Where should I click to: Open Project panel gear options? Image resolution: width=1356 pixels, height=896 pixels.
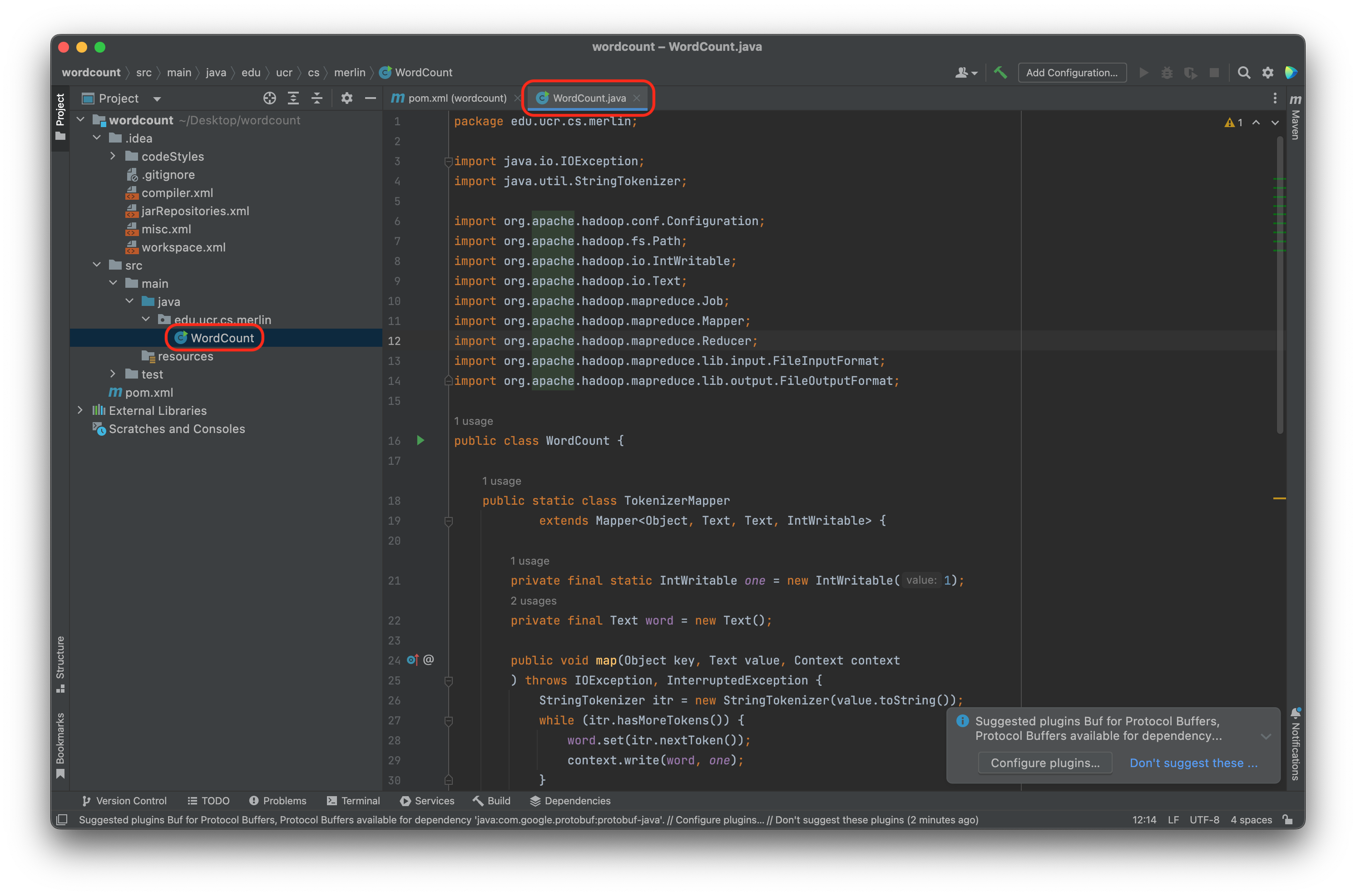point(346,98)
